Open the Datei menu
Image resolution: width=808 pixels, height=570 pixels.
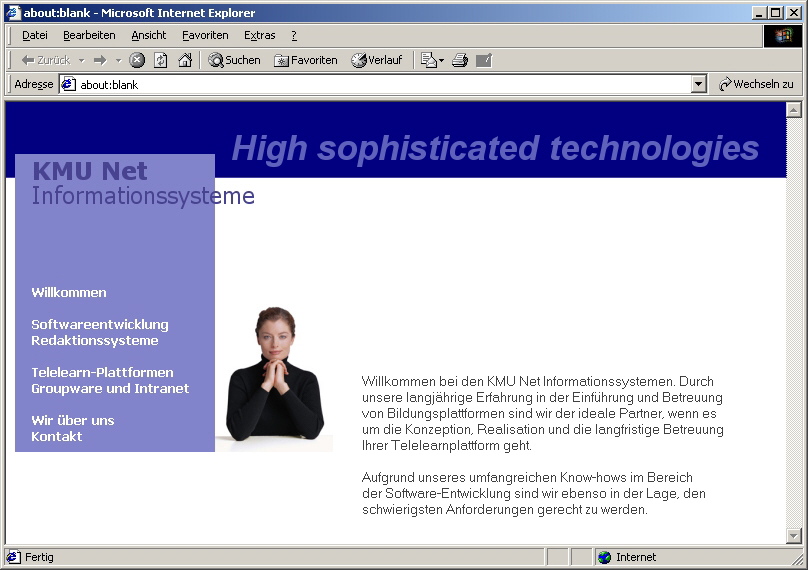click(x=35, y=35)
